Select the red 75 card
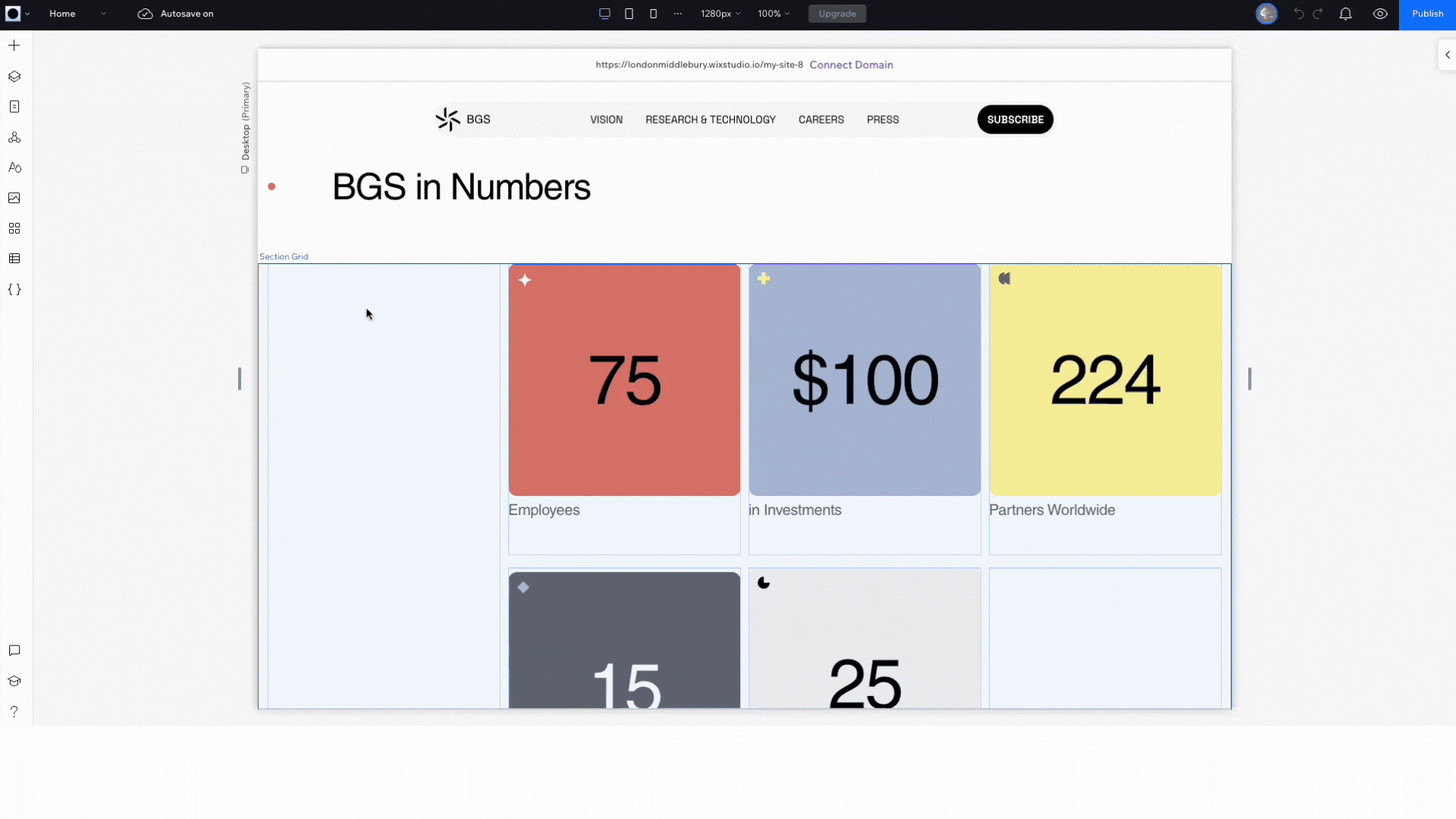Viewport: 1456px width, 819px height. point(624,380)
